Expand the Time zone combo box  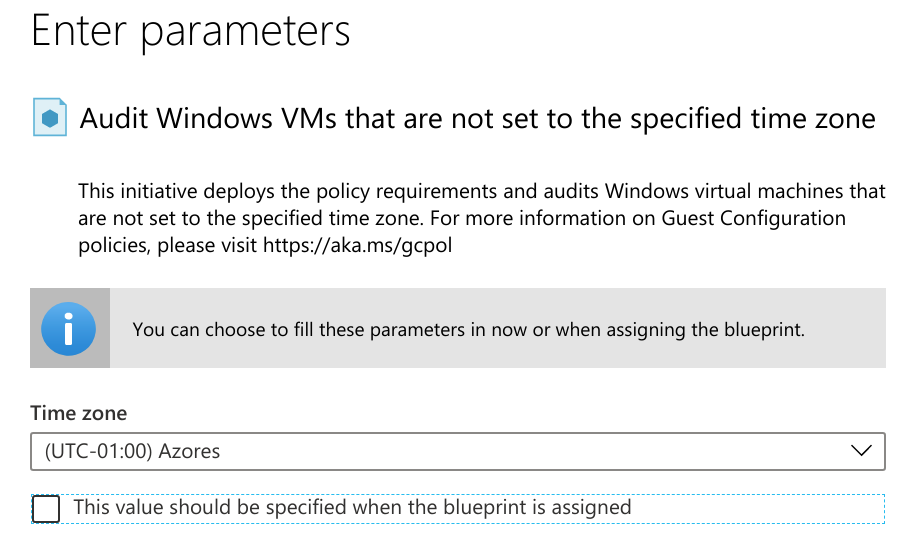coord(458,451)
